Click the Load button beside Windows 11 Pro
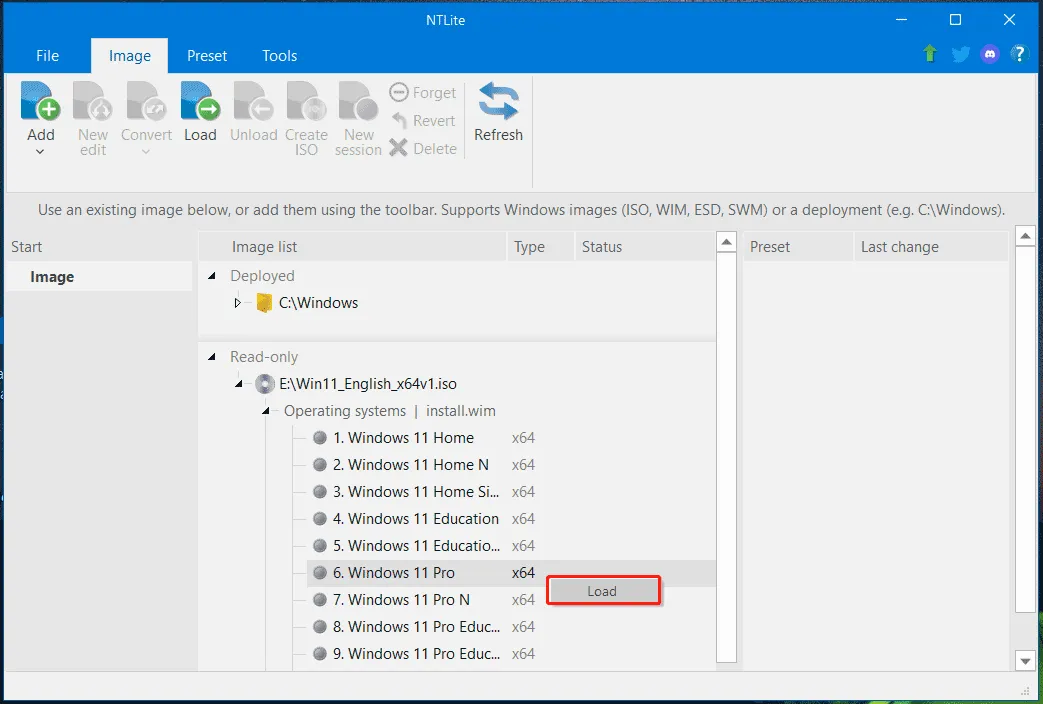This screenshot has width=1043, height=704. (603, 591)
